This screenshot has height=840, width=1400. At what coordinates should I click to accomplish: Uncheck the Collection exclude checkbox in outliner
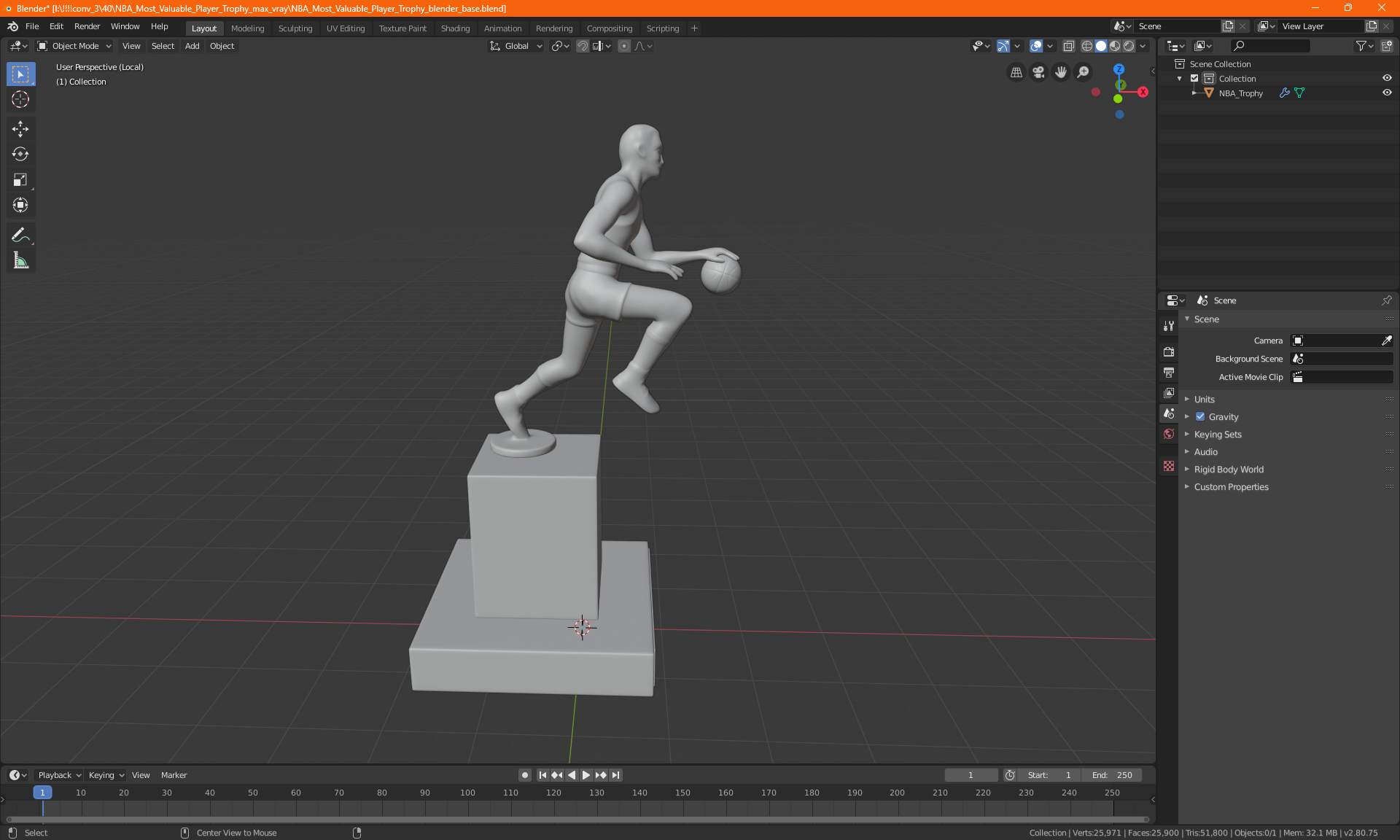pos(1194,78)
